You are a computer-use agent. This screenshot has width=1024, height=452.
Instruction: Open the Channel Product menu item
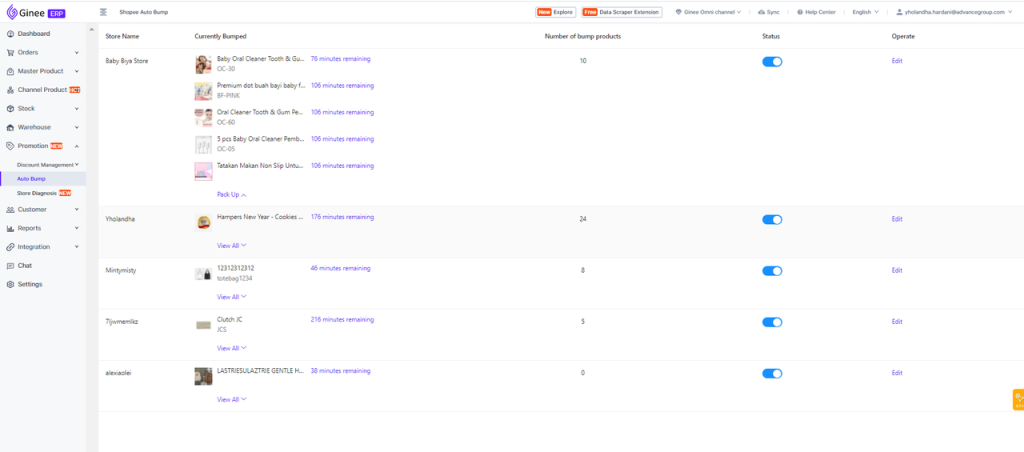[x=43, y=90]
